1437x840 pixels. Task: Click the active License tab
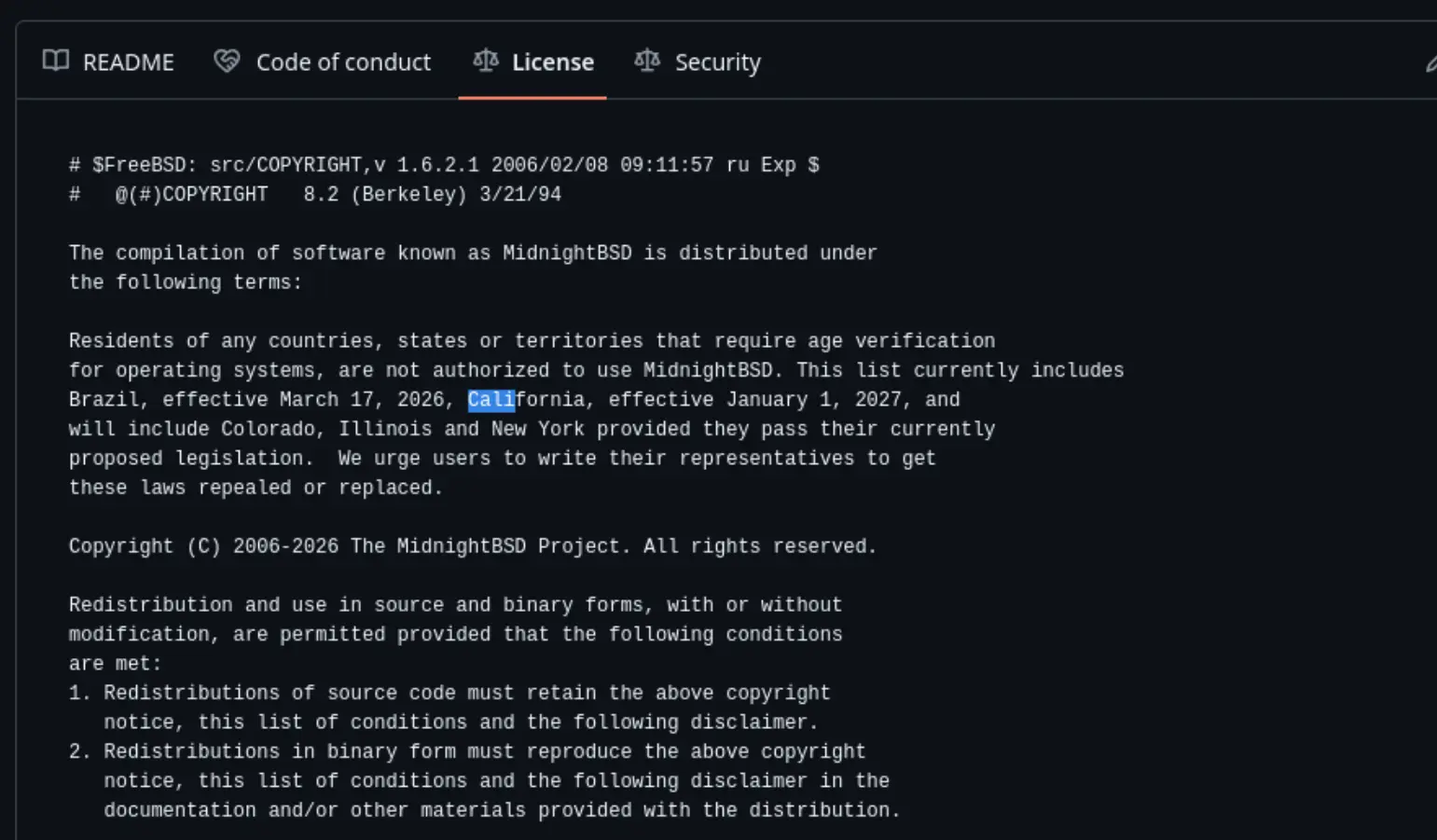(x=553, y=62)
